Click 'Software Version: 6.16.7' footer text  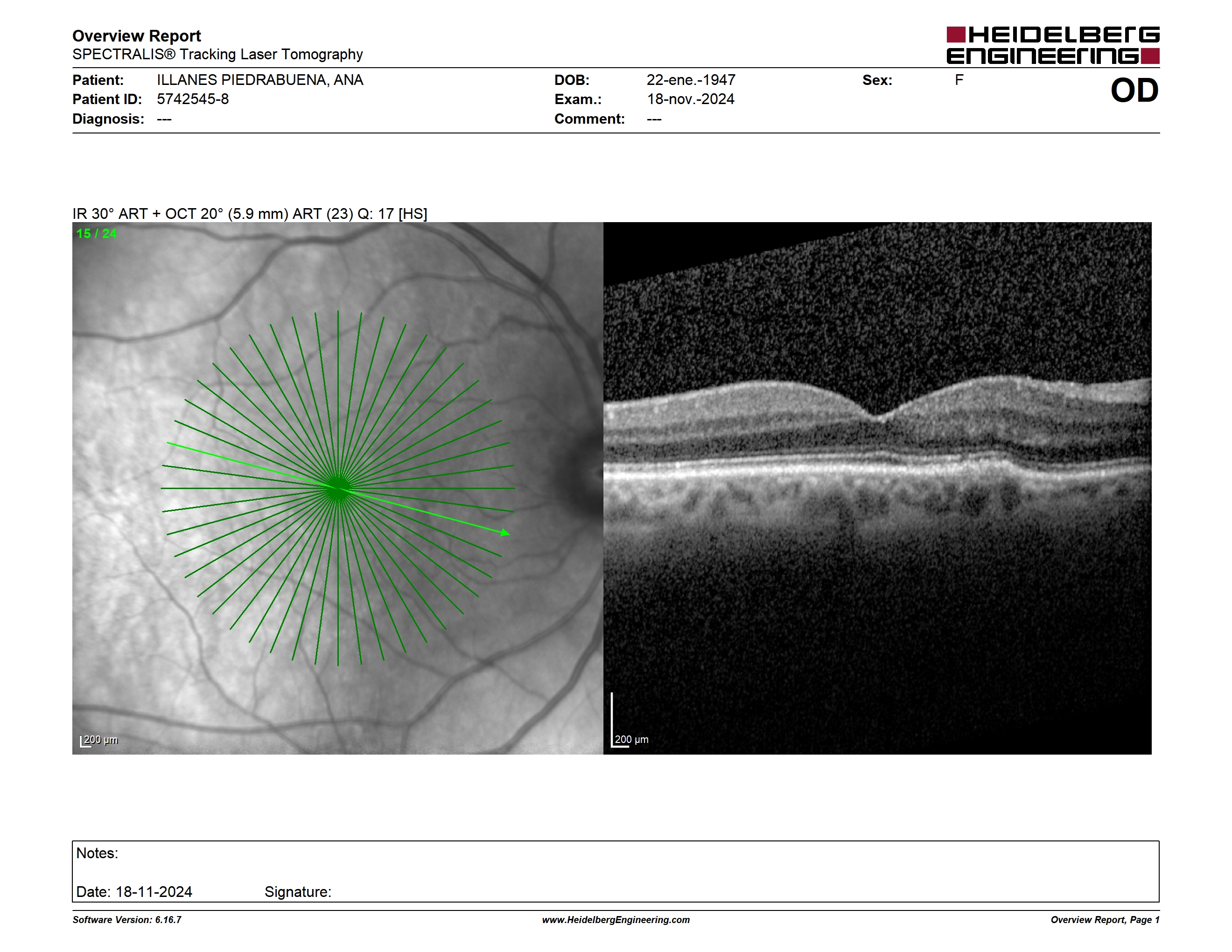click(127, 920)
